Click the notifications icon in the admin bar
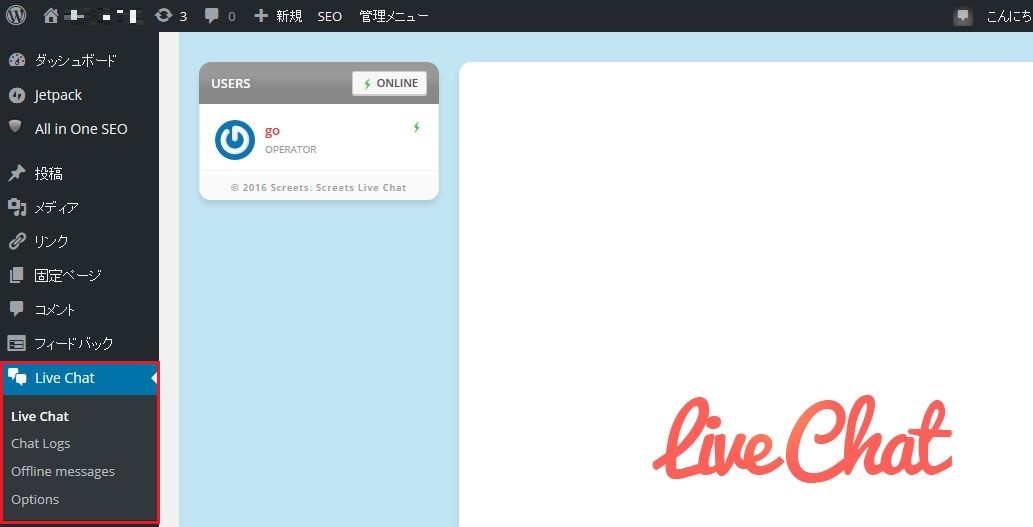The height and width of the screenshot is (527, 1033). (x=963, y=16)
